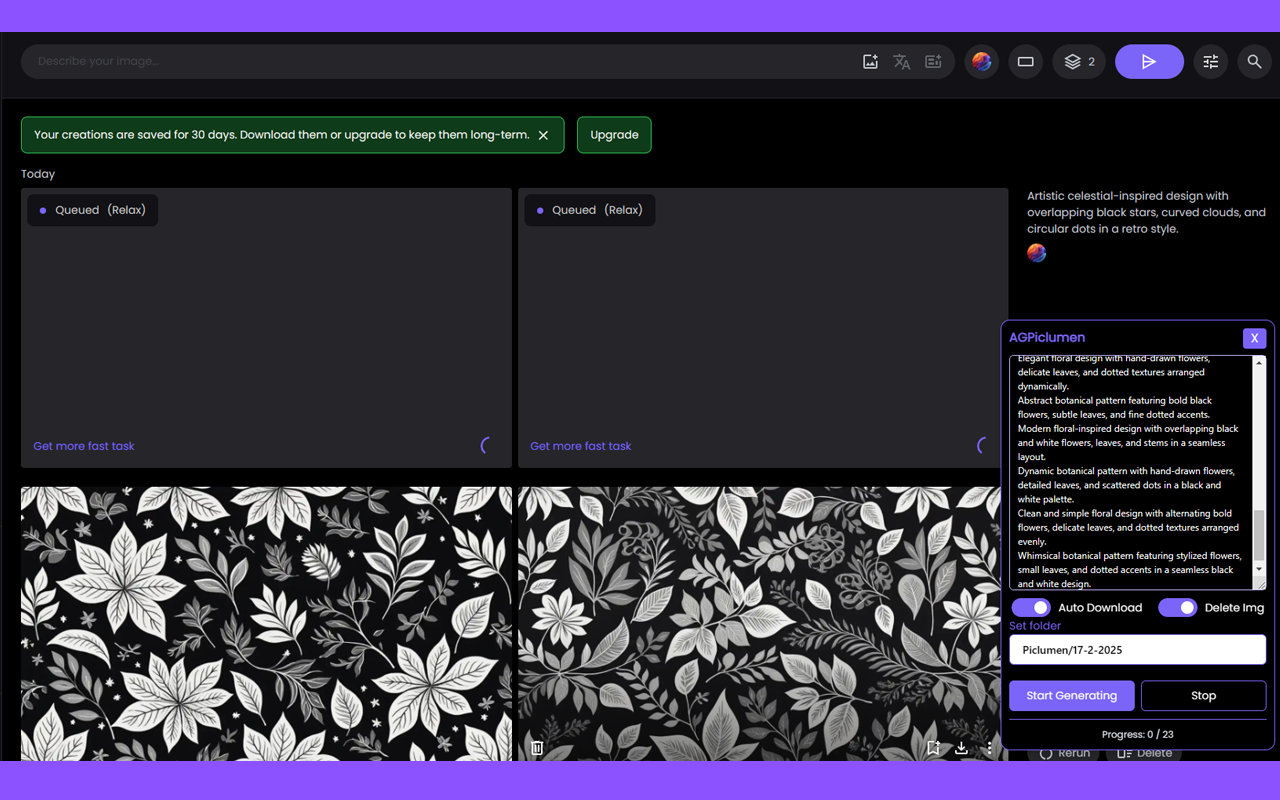Open the batch size layers button showing 2
Screen dimensions: 1280x800
pos(1079,62)
